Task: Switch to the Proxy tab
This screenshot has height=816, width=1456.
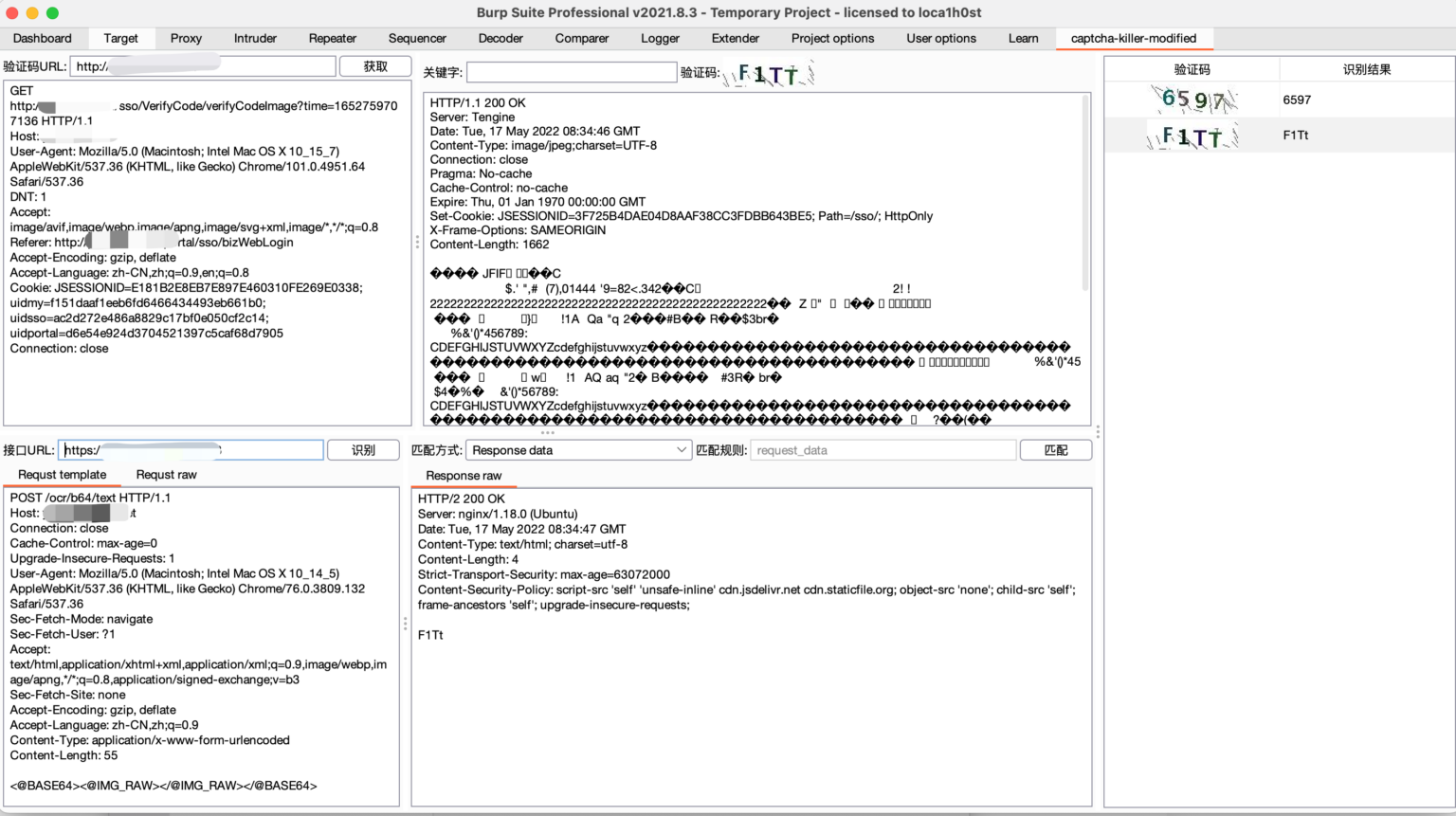Action: (186, 38)
